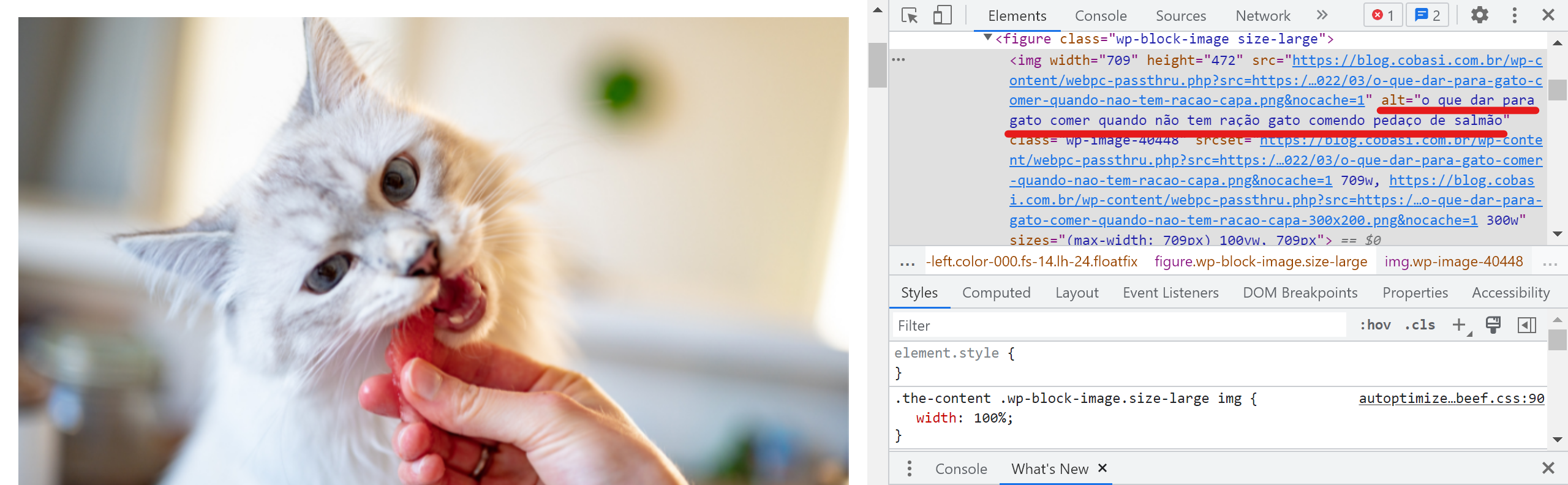Click the Filter styles input field

(1118, 326)
